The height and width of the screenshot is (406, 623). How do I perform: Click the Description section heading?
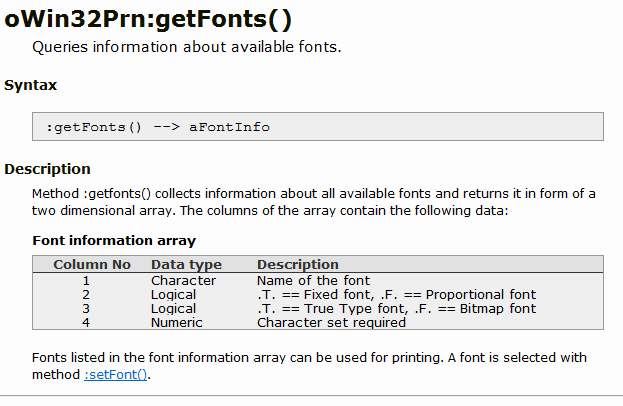point(48,169)
